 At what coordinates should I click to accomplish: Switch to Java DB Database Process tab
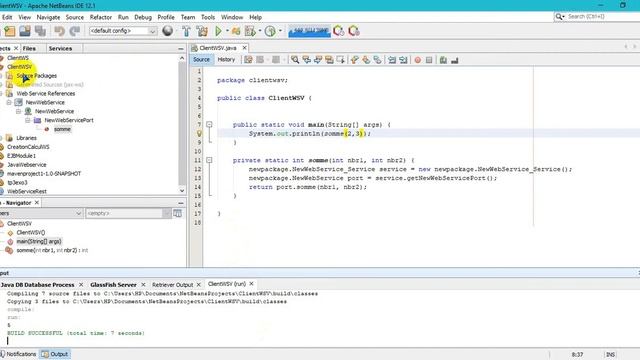37,284
